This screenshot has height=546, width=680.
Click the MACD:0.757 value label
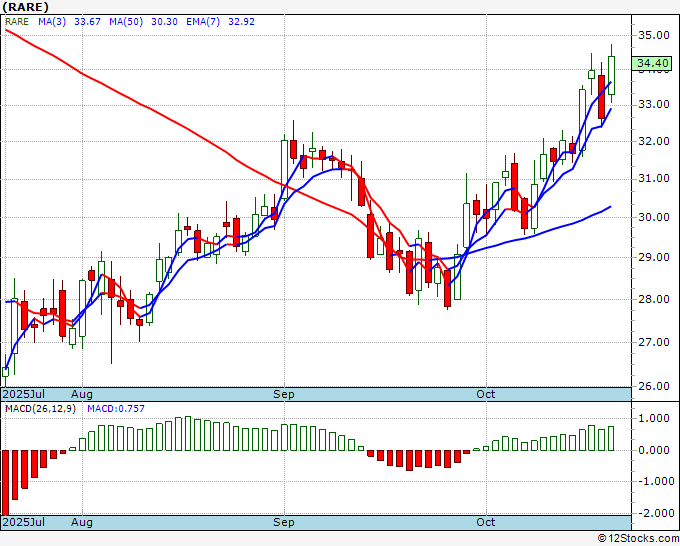[x=116, y=409]
